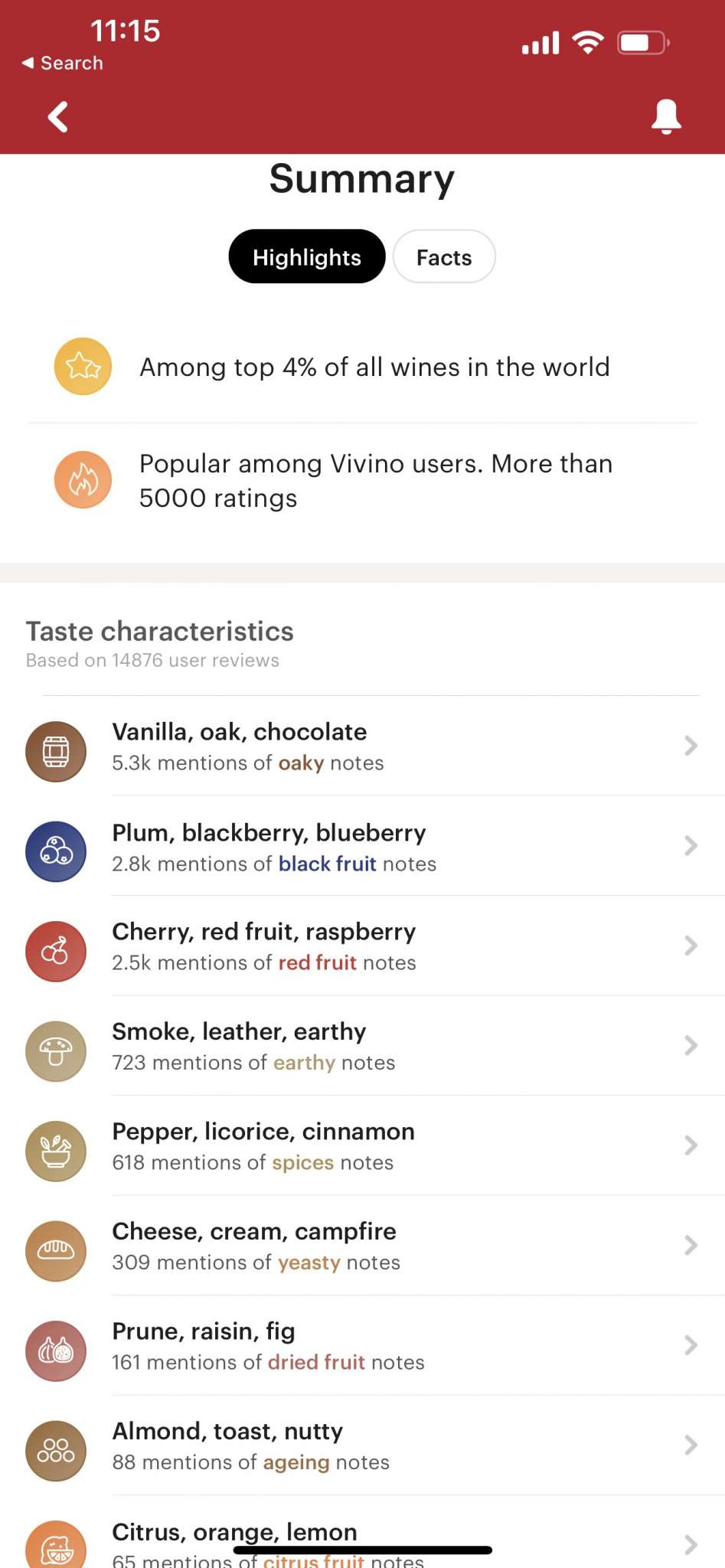
Task: Tap the top 4% wines highlight
Action: (374, 367)
